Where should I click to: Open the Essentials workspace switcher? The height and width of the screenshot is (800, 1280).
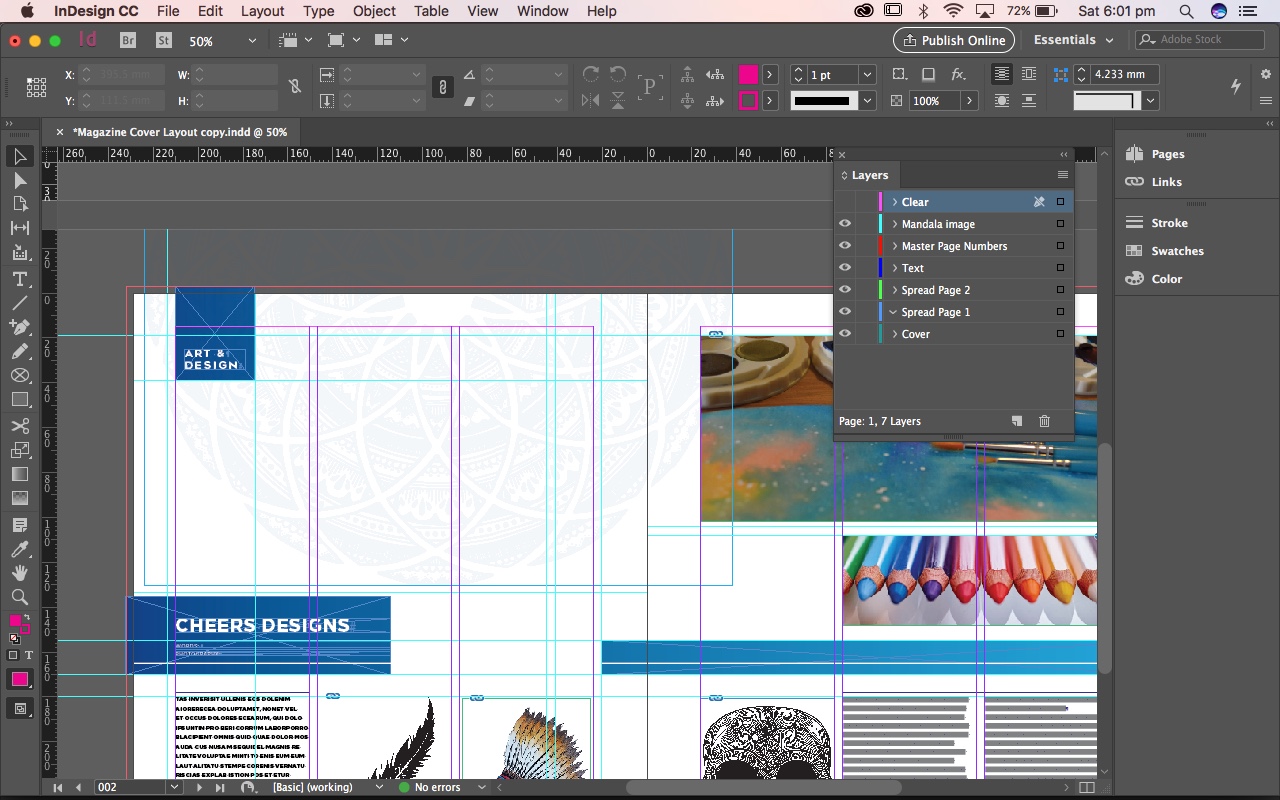pyautogui.click(x=1072, y=40)
